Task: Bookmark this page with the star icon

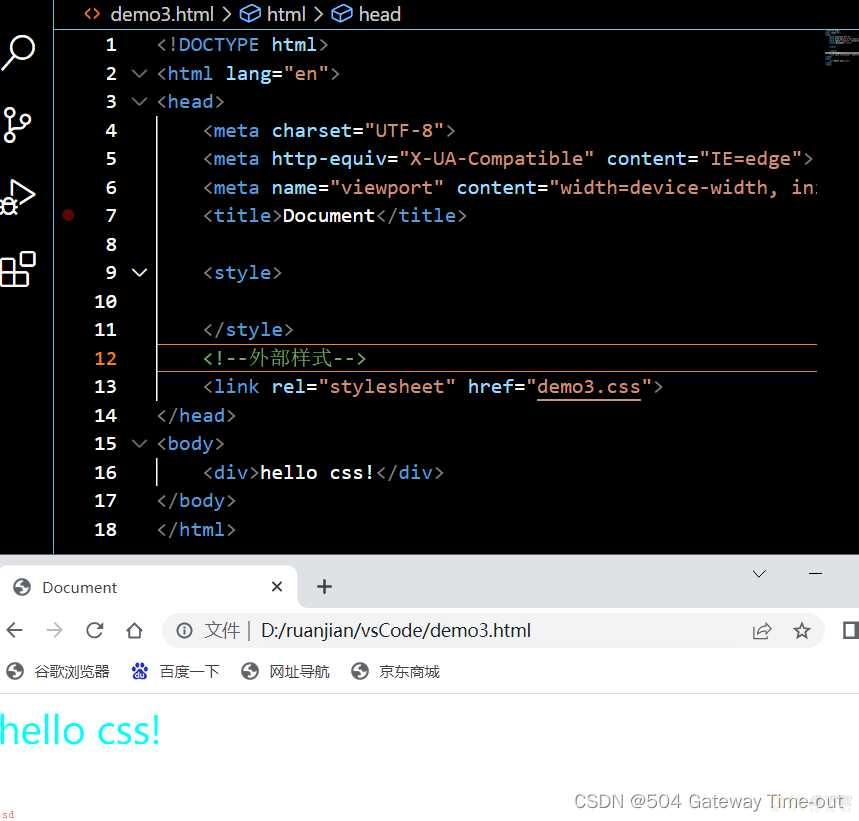Action: (801, 631)
